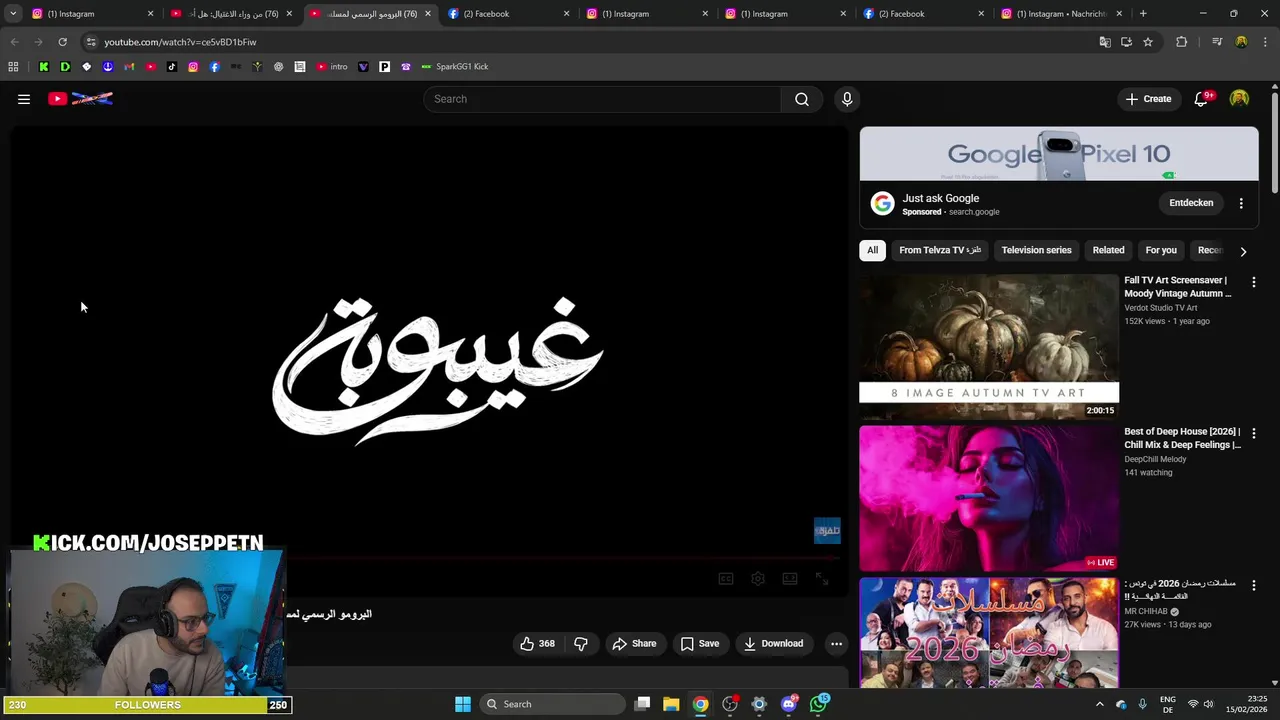Open options for Best of Deep House video
Viewport: 1280px width, 720px height.
1253,433
